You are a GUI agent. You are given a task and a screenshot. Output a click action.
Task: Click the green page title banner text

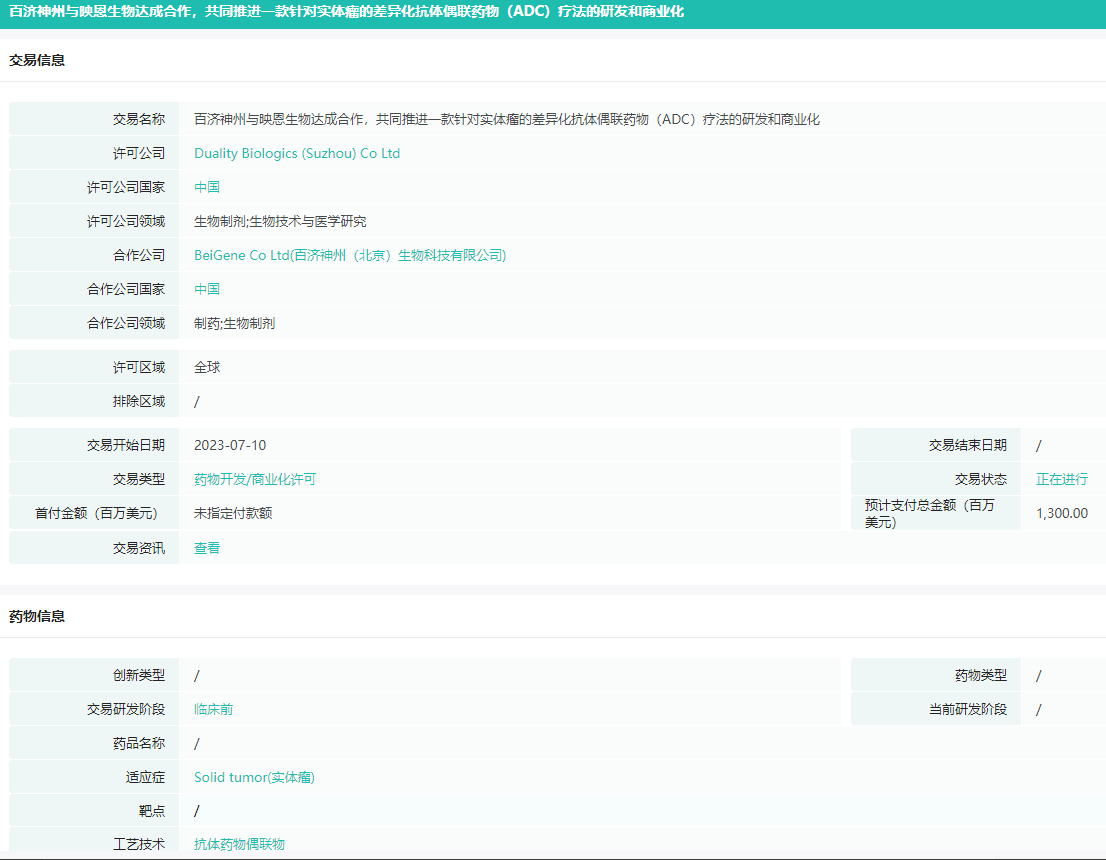[x=346, y=12]
